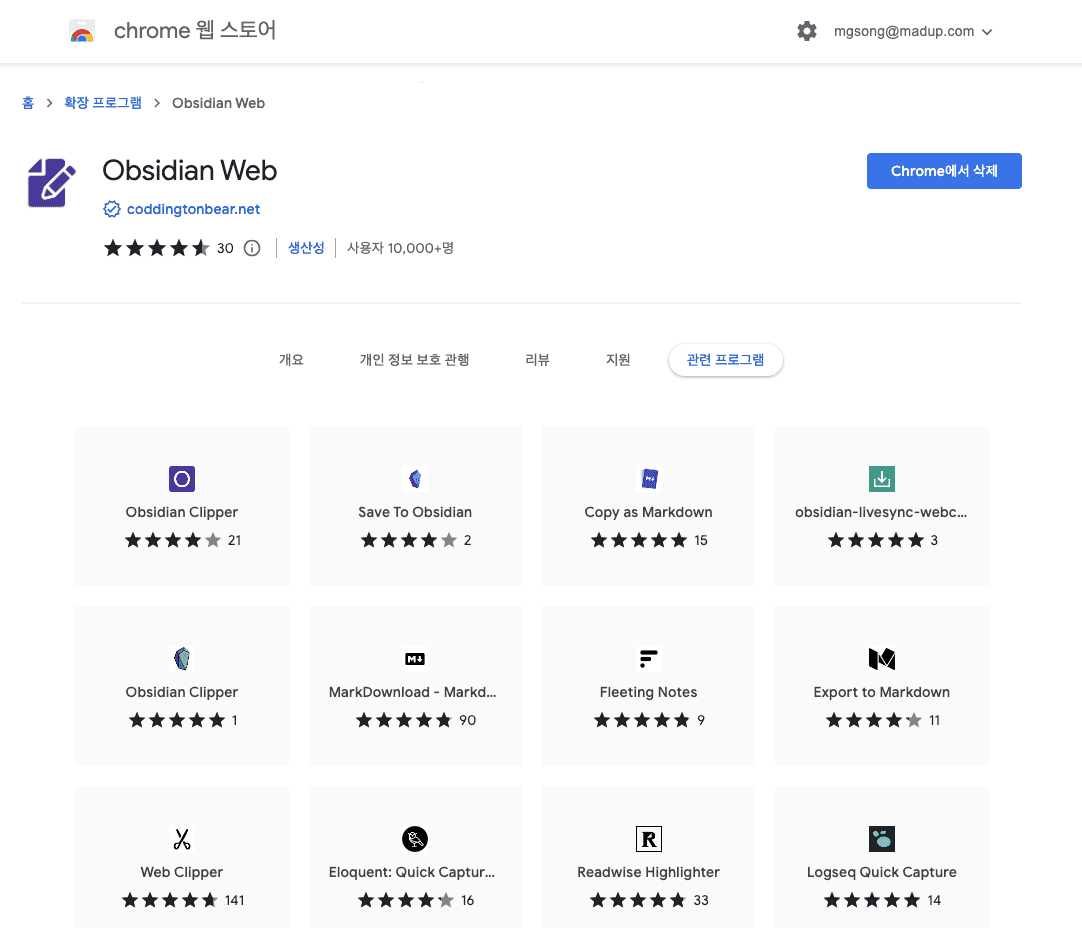
Task: Click the MarkDownload 90 ratings stars
Action: pyautogui.click(x=404, y=720)
